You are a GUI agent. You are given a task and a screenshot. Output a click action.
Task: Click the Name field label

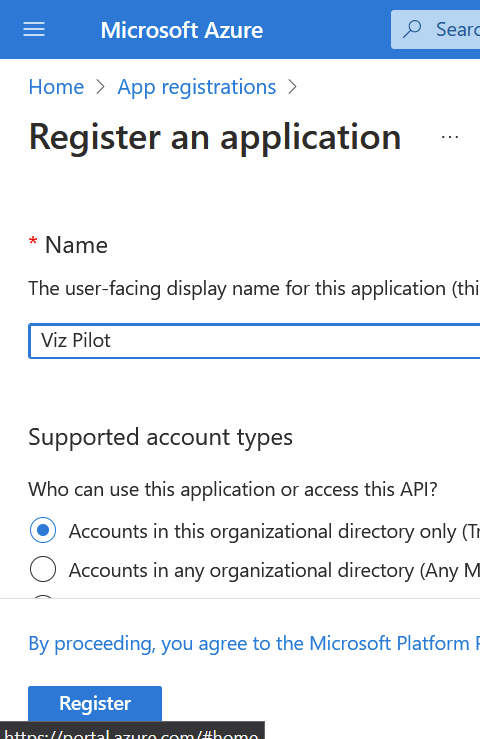[76, 245]
